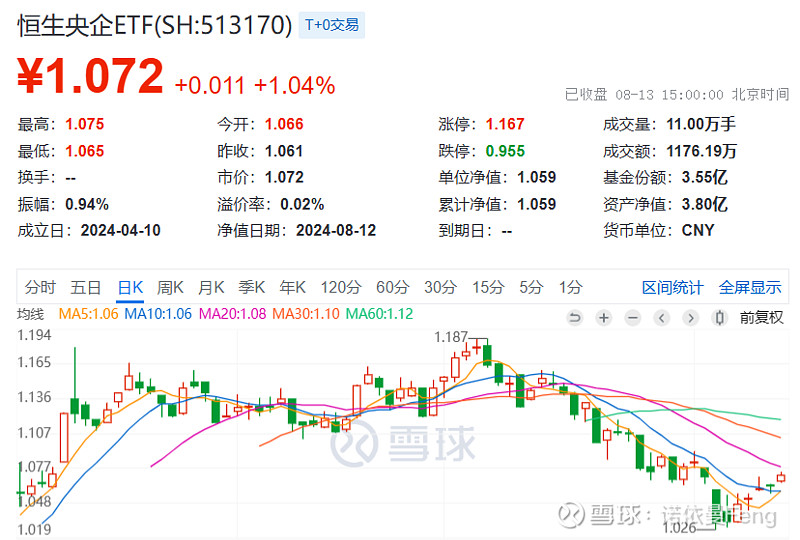Screen dimensions: 800x540
Task: Click the +0.011 price change value
Action: [210, 85]
